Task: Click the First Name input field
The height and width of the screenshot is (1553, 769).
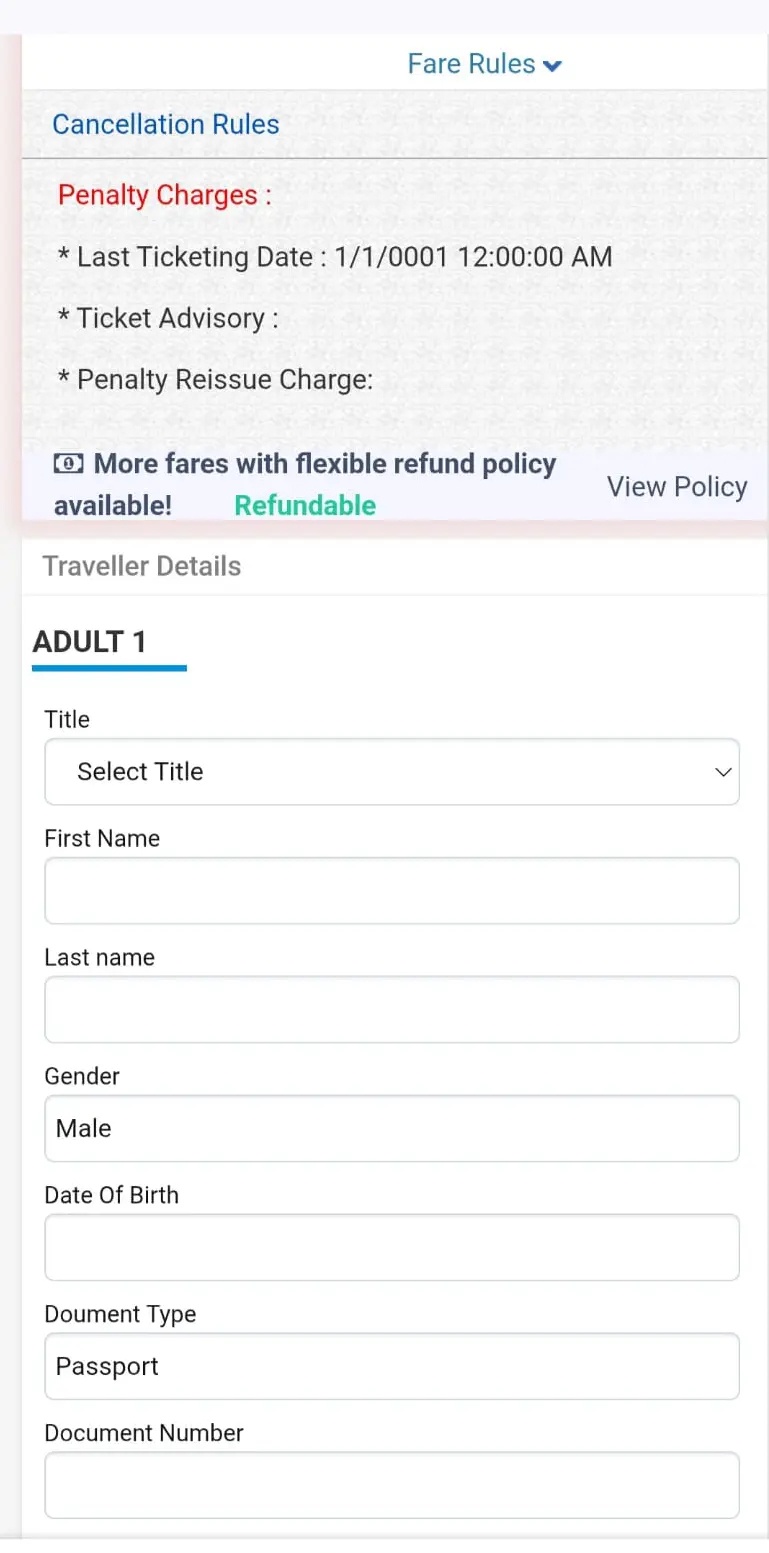Action: point(392,890)
